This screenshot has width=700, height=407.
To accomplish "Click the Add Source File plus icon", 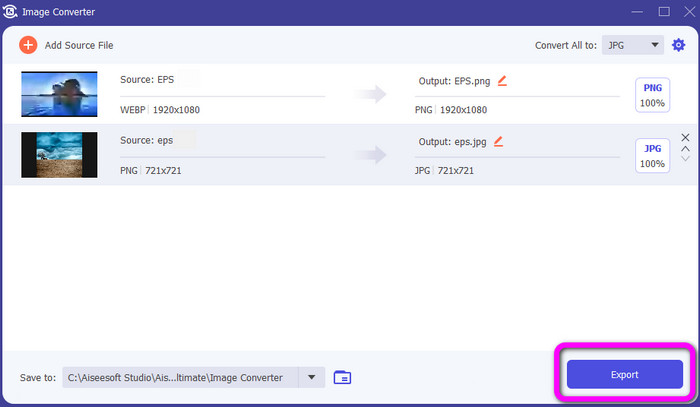I will click(x=27, y=45).
